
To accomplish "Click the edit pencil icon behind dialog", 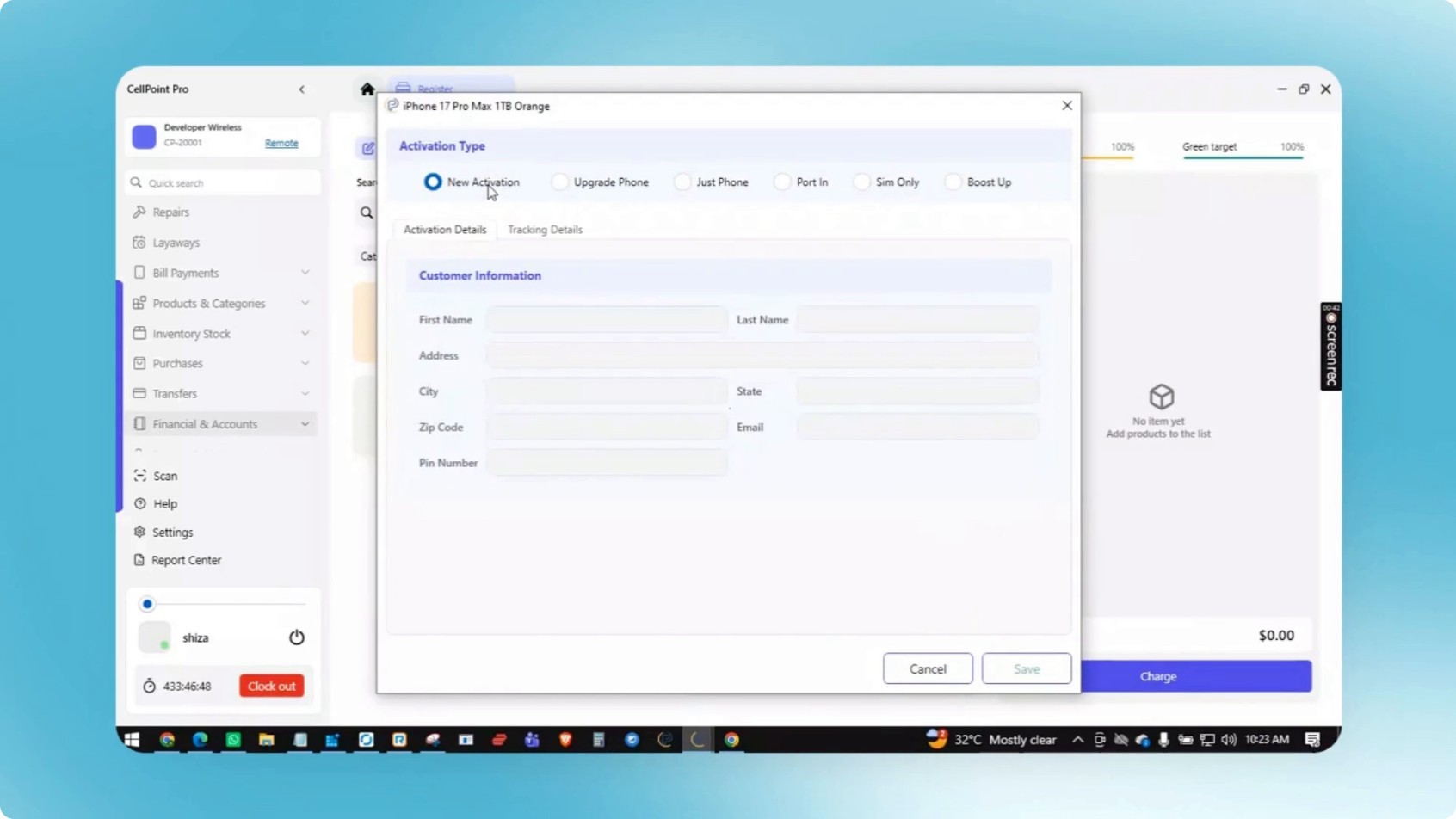I will [368, 148].
